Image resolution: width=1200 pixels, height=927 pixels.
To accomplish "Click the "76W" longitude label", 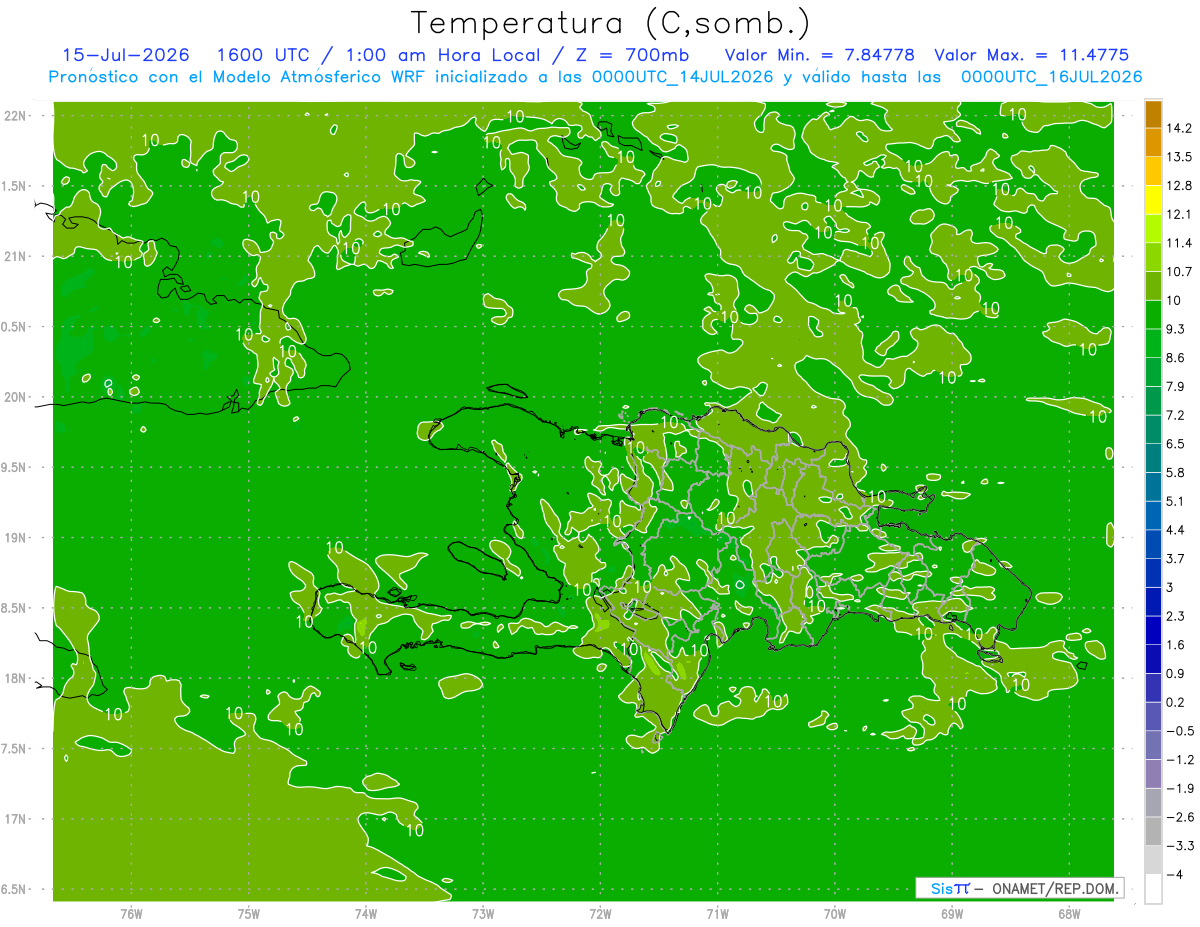I will tap(131, 914).
